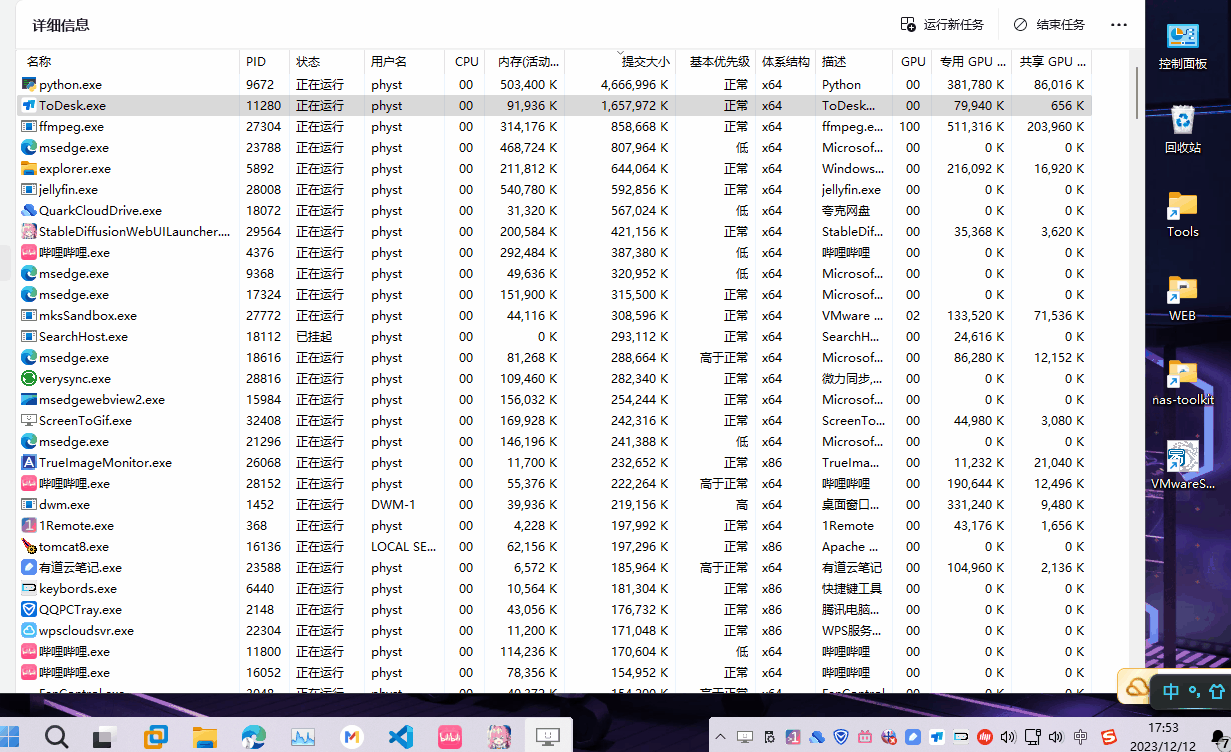Click the ScreenToGif.exe process icon

pyautogui.click(x=29, y=421)
